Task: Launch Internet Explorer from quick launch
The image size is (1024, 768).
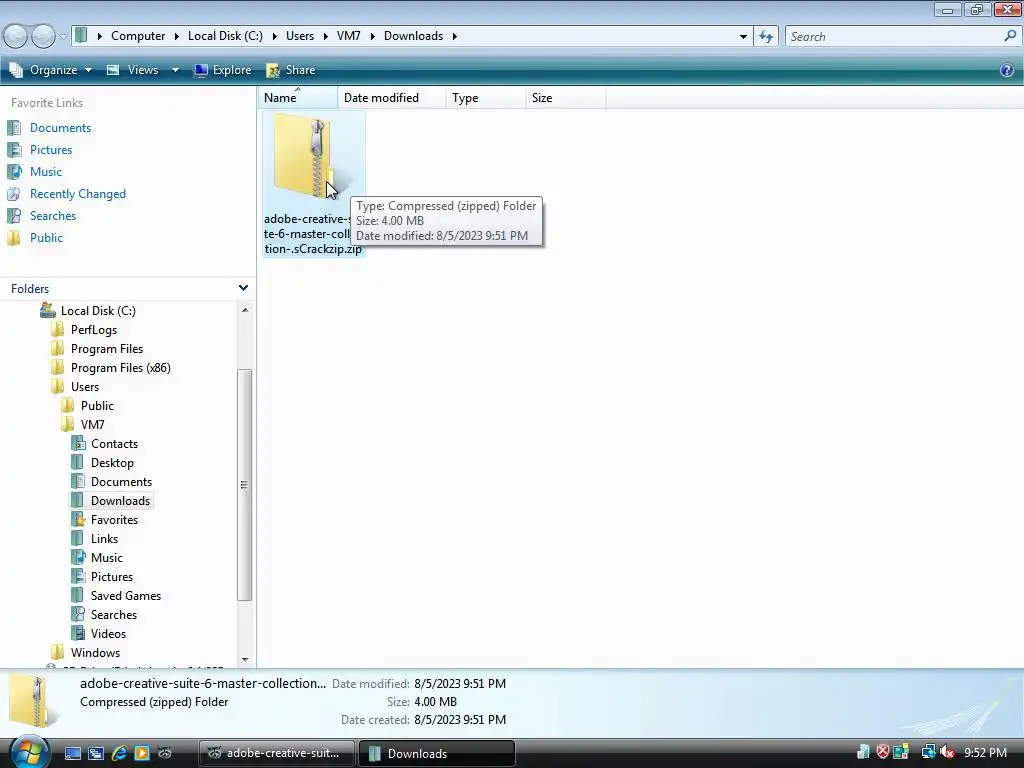Action: click(x=119, y=753)
